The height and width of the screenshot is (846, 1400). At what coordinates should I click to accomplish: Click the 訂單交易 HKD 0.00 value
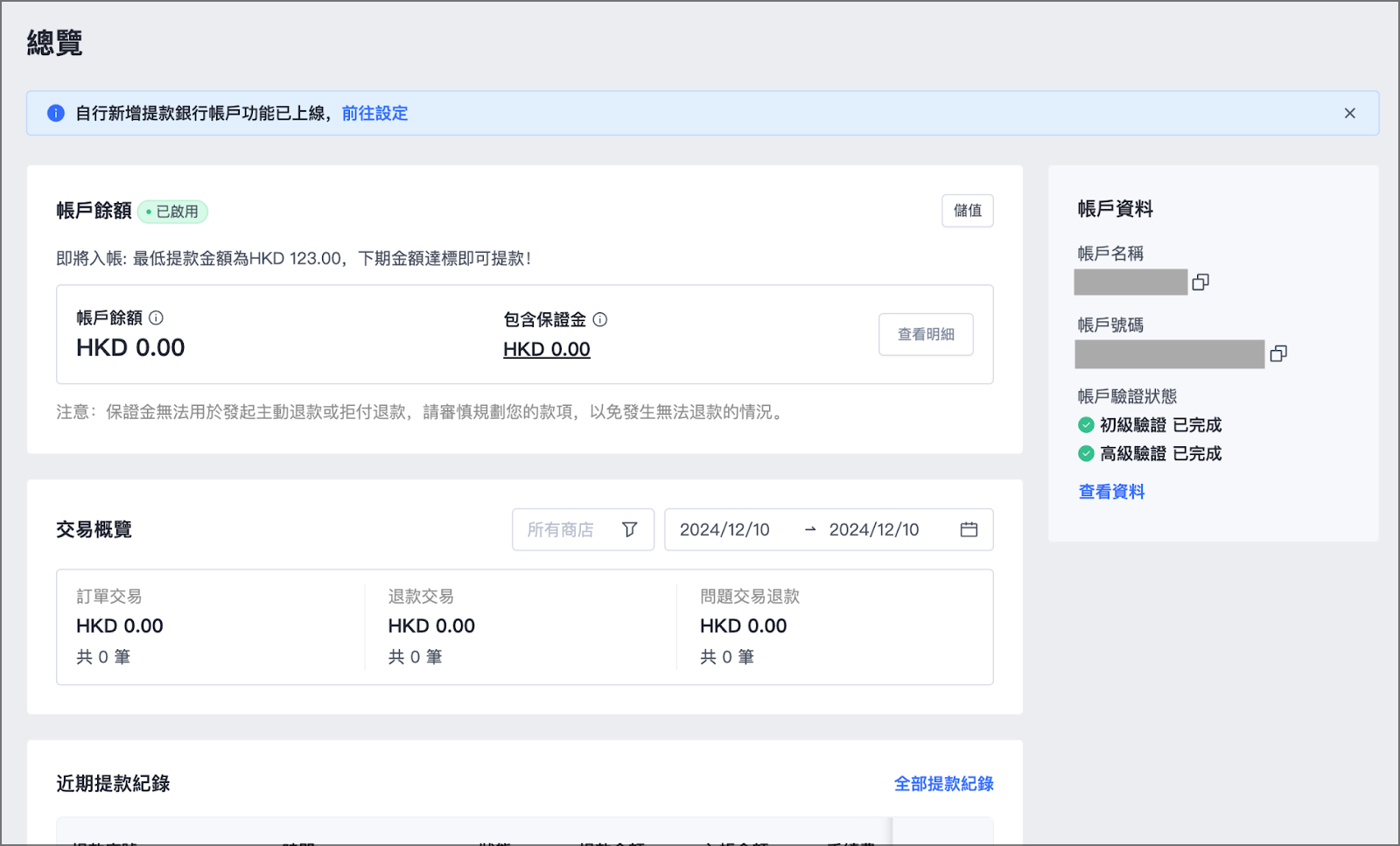pyautogui.click(x=120, y=626)
